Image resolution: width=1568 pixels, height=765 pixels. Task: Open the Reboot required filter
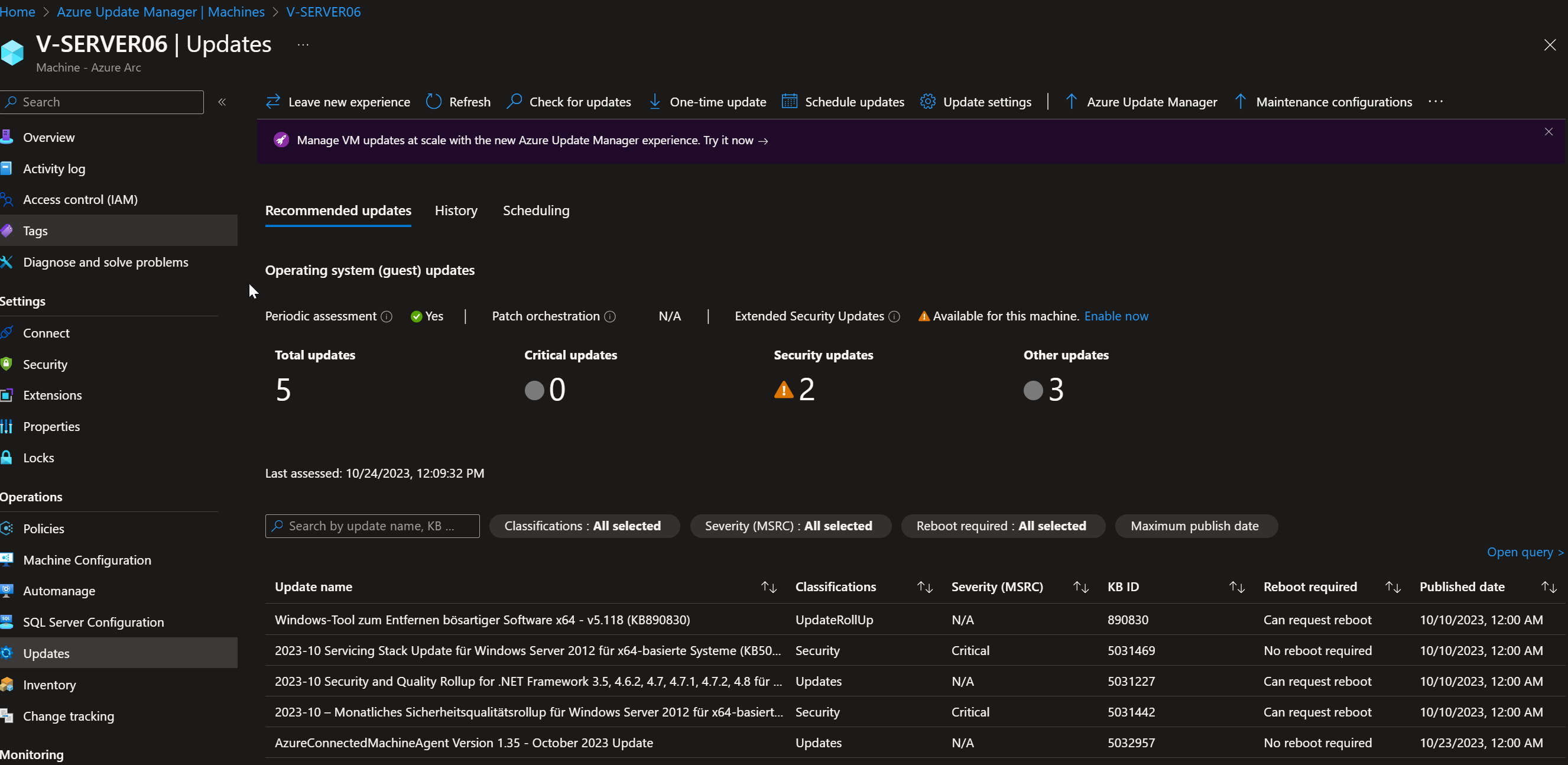[1002, 526]
